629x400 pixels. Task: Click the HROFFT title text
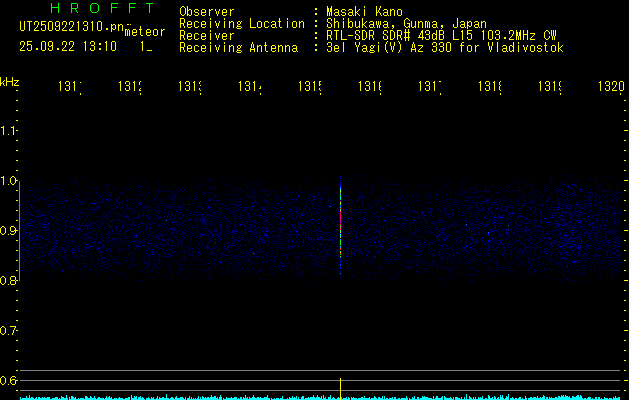point(101,9)
